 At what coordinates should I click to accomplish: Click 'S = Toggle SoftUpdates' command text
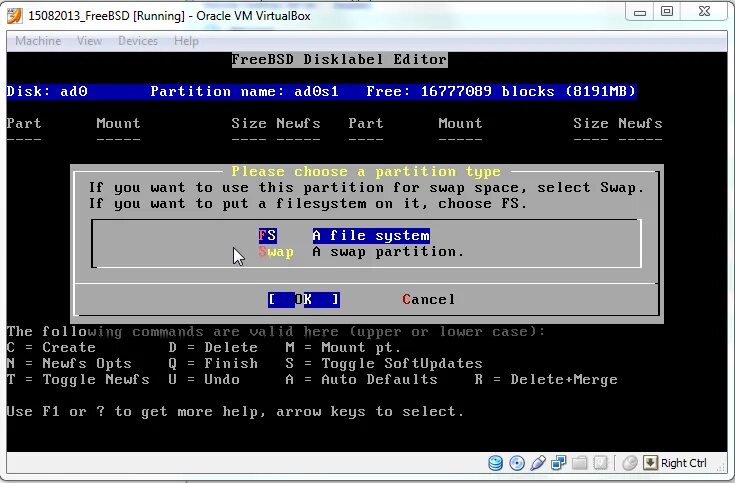384,363
